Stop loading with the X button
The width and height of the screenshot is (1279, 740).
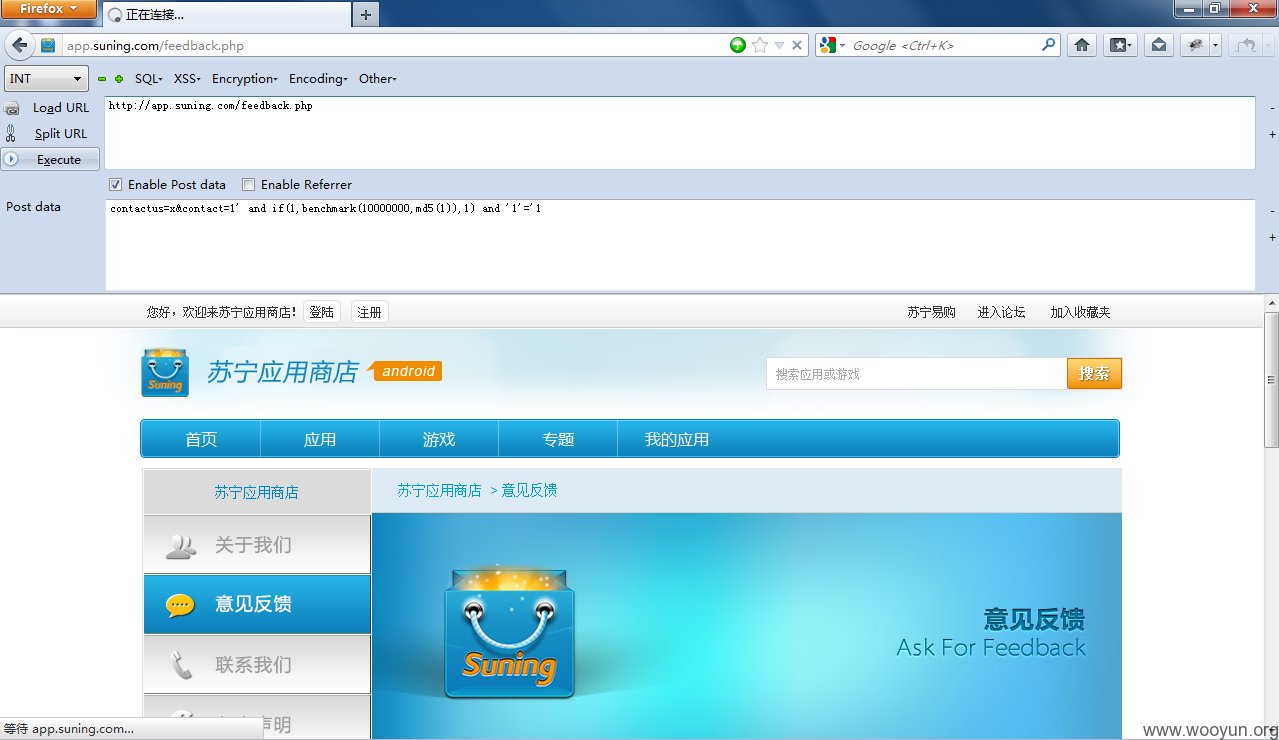pos(797,45)
